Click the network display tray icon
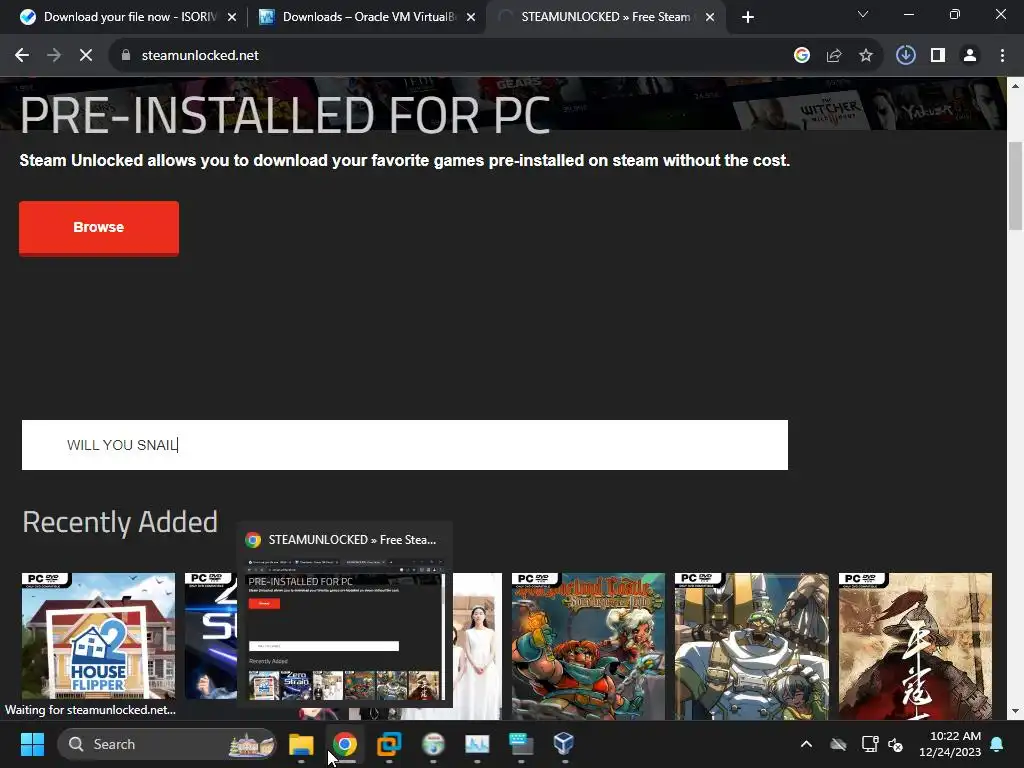The width and height of the screenshot is (1024, 768). tap(869, 744)
